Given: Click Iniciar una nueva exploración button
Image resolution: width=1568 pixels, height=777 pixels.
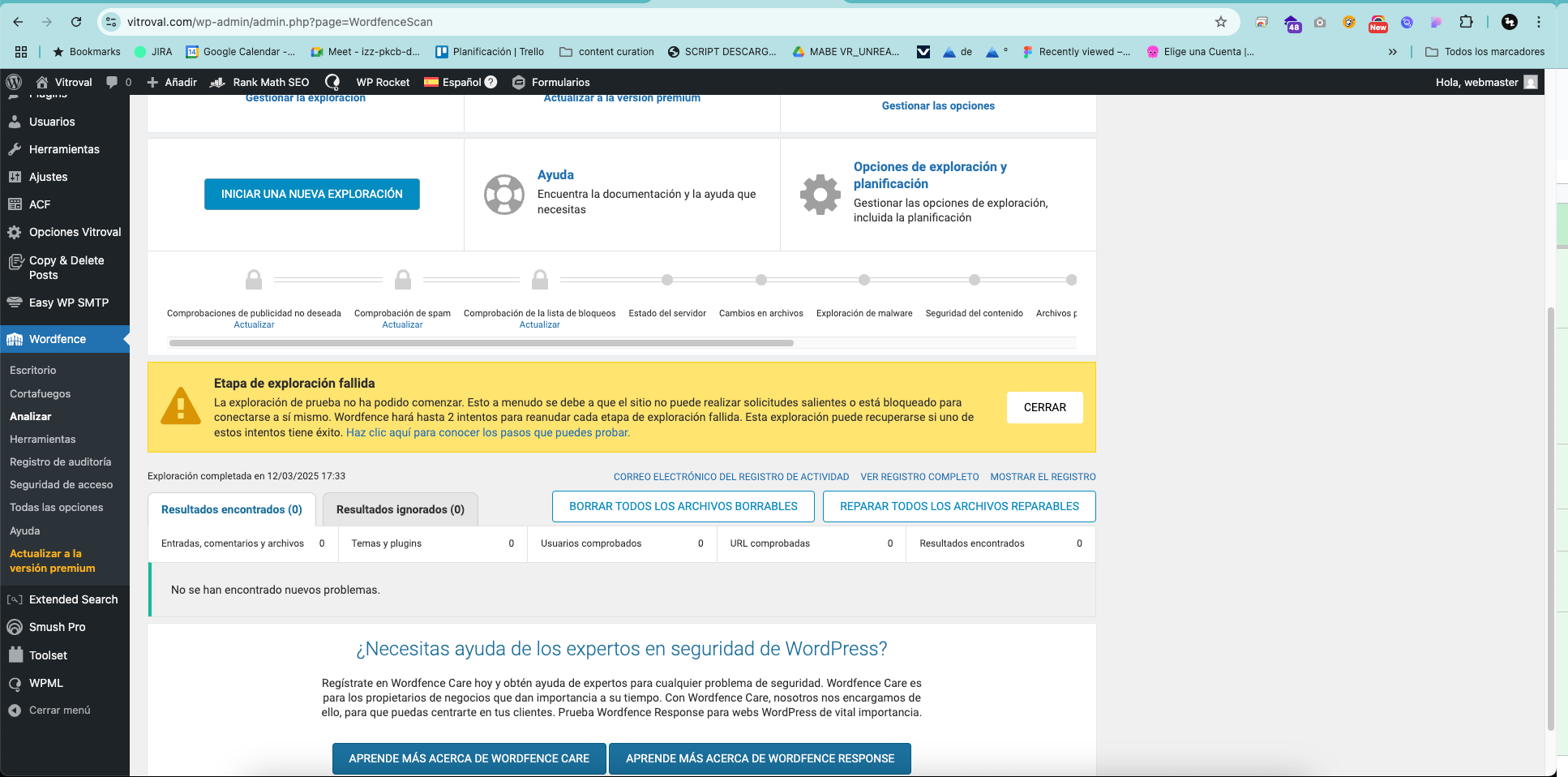Looking at the screenshot, I should coord(312,194).
